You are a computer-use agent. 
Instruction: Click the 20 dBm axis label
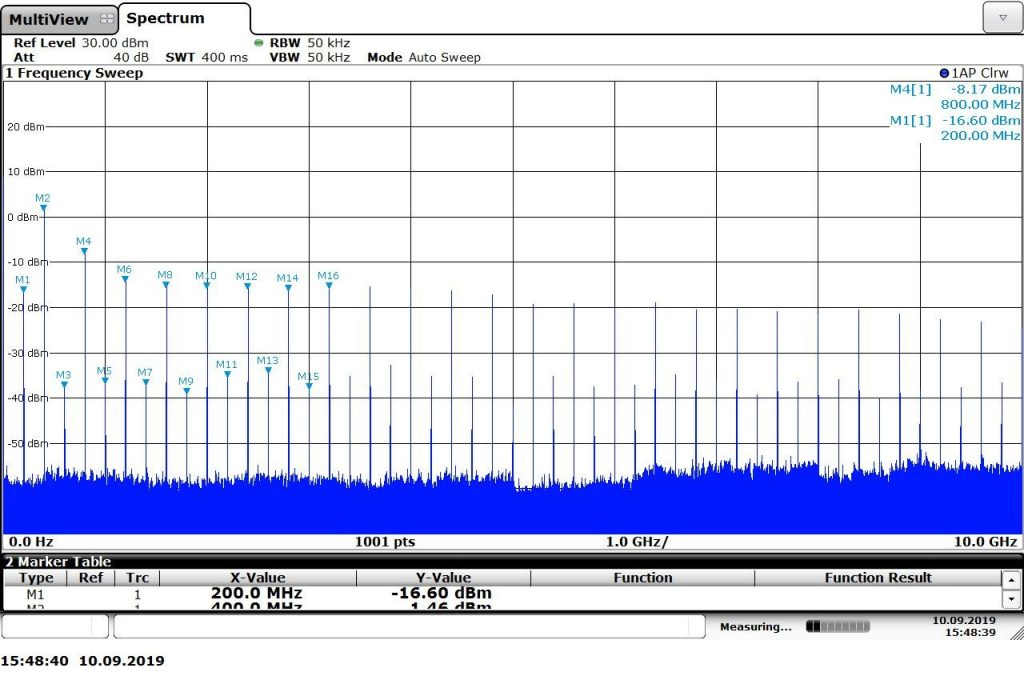[25, 127]
